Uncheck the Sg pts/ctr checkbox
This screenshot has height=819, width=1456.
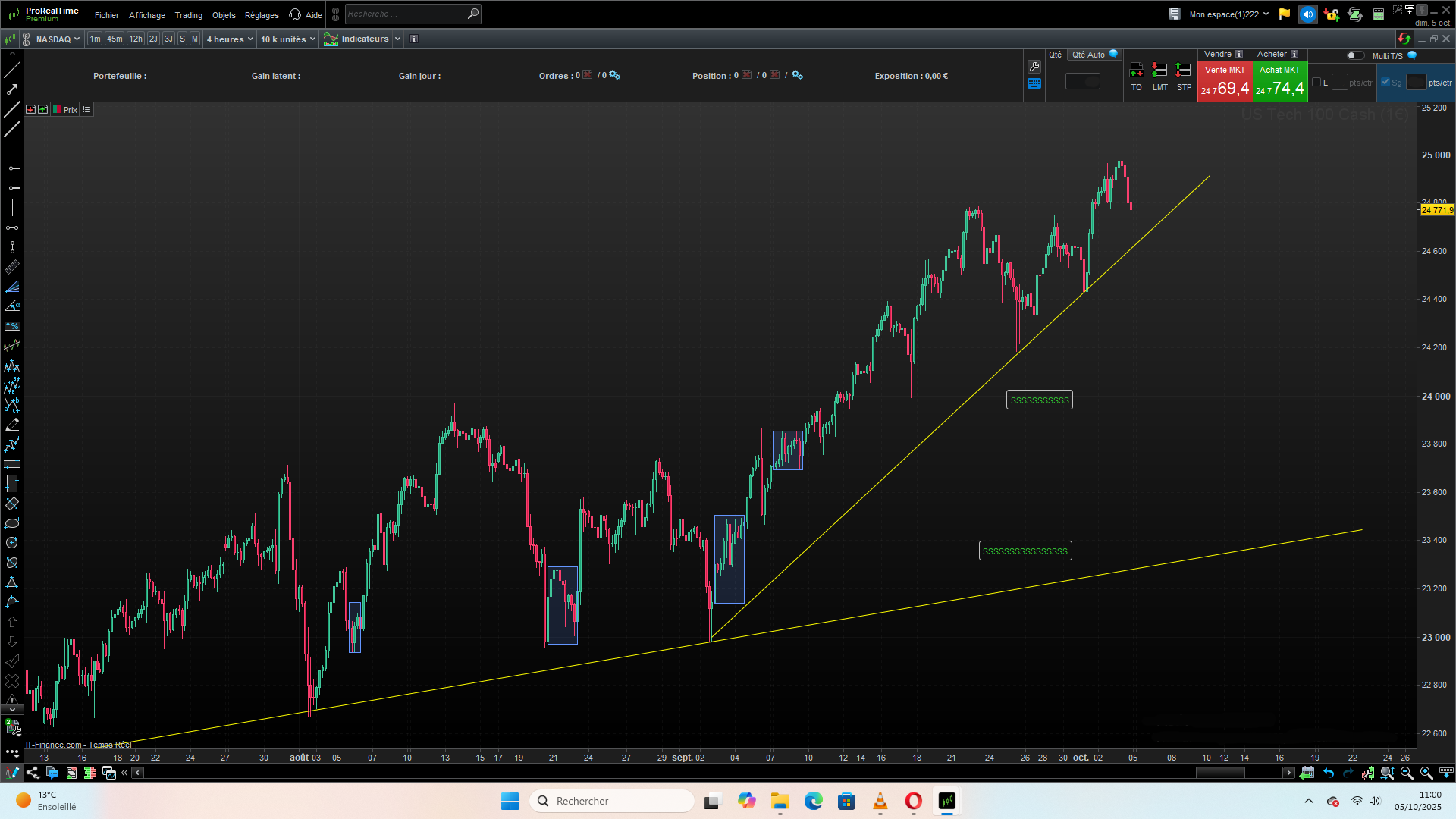pos(1385,82)
